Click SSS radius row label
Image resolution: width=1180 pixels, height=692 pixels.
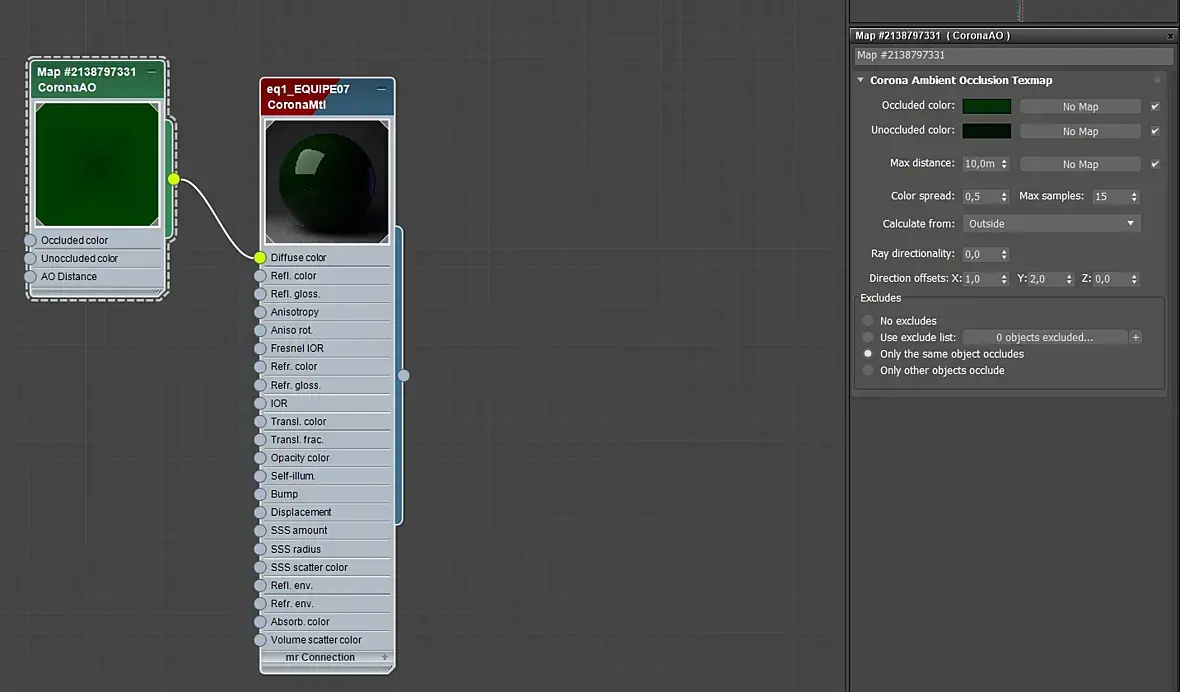296,549
